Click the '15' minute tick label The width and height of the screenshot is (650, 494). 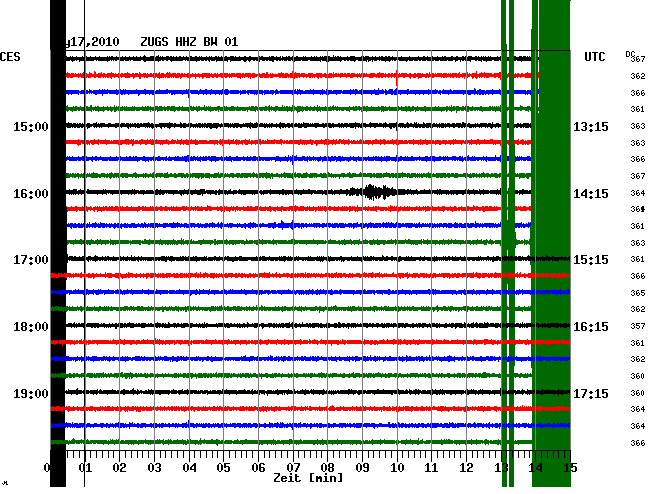570,467
